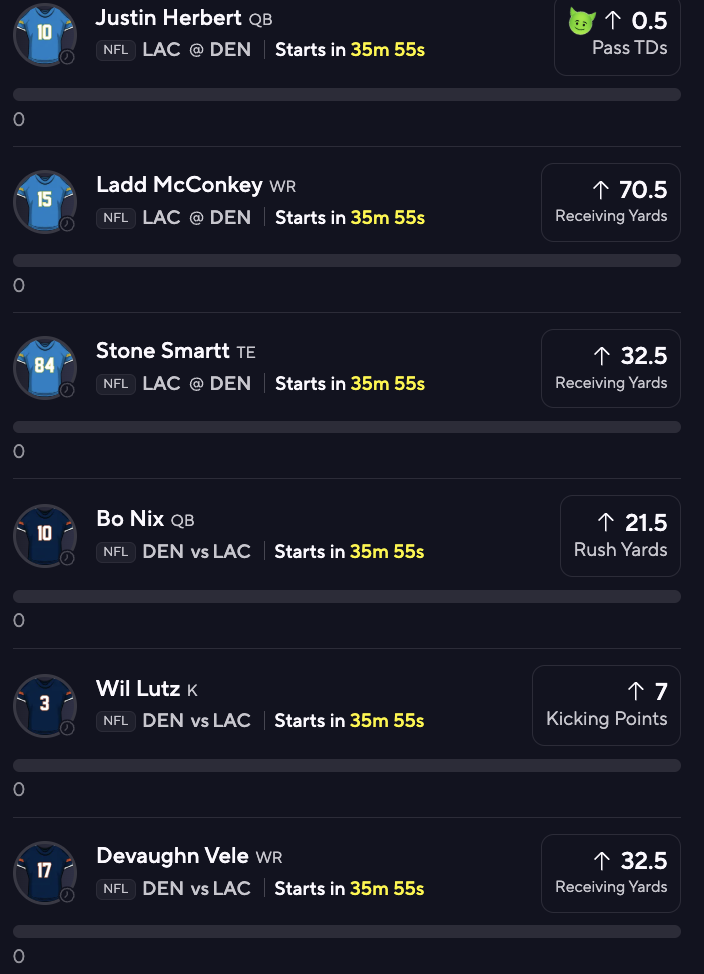Select Stone Smartt's 32.5 Receiving Yards
Image resolution: width=704 pixels, height=974 pixels.
[x=611, y=367]
